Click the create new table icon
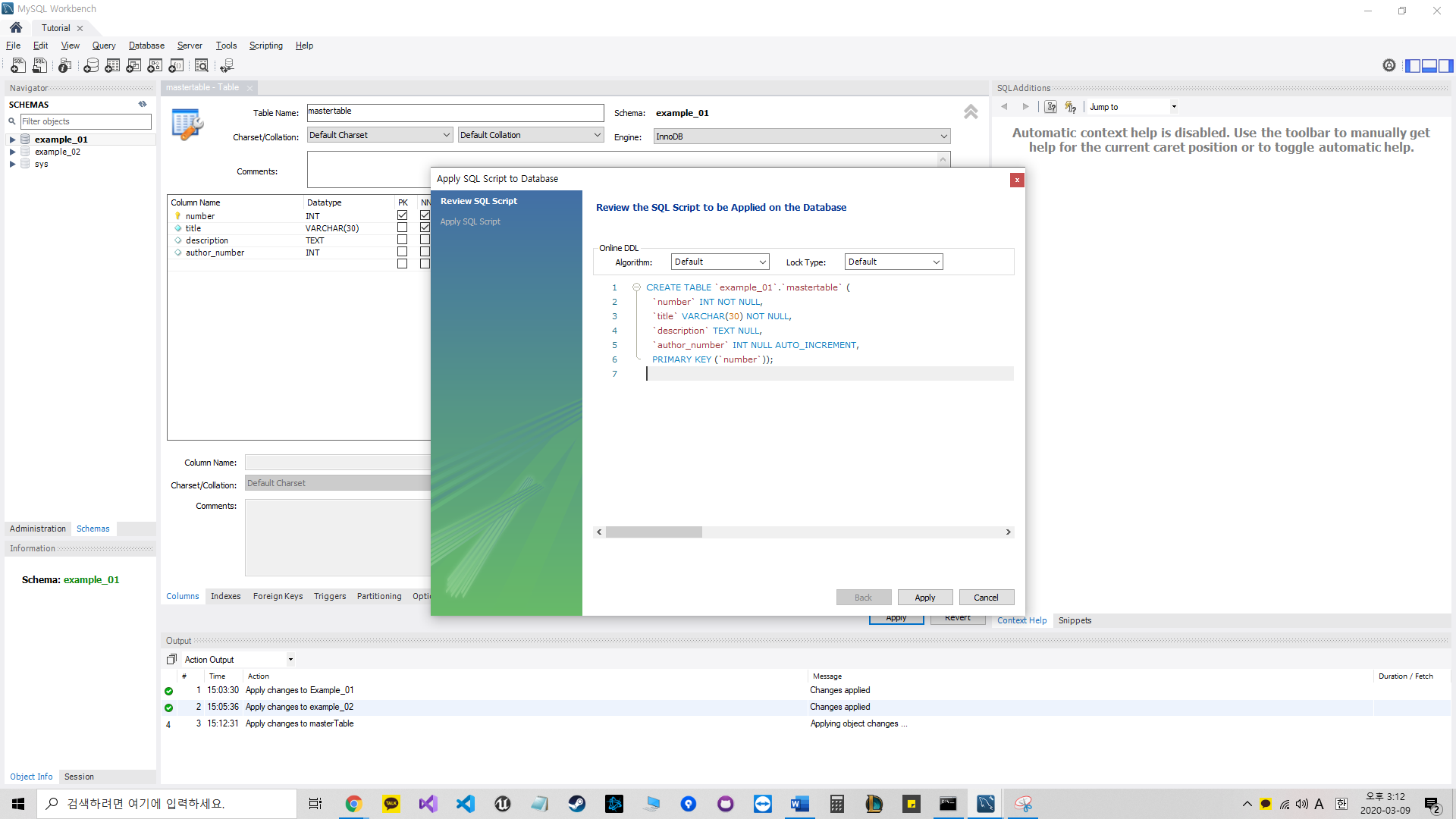Screen dimensions: 1456x819 pos(112,66)
